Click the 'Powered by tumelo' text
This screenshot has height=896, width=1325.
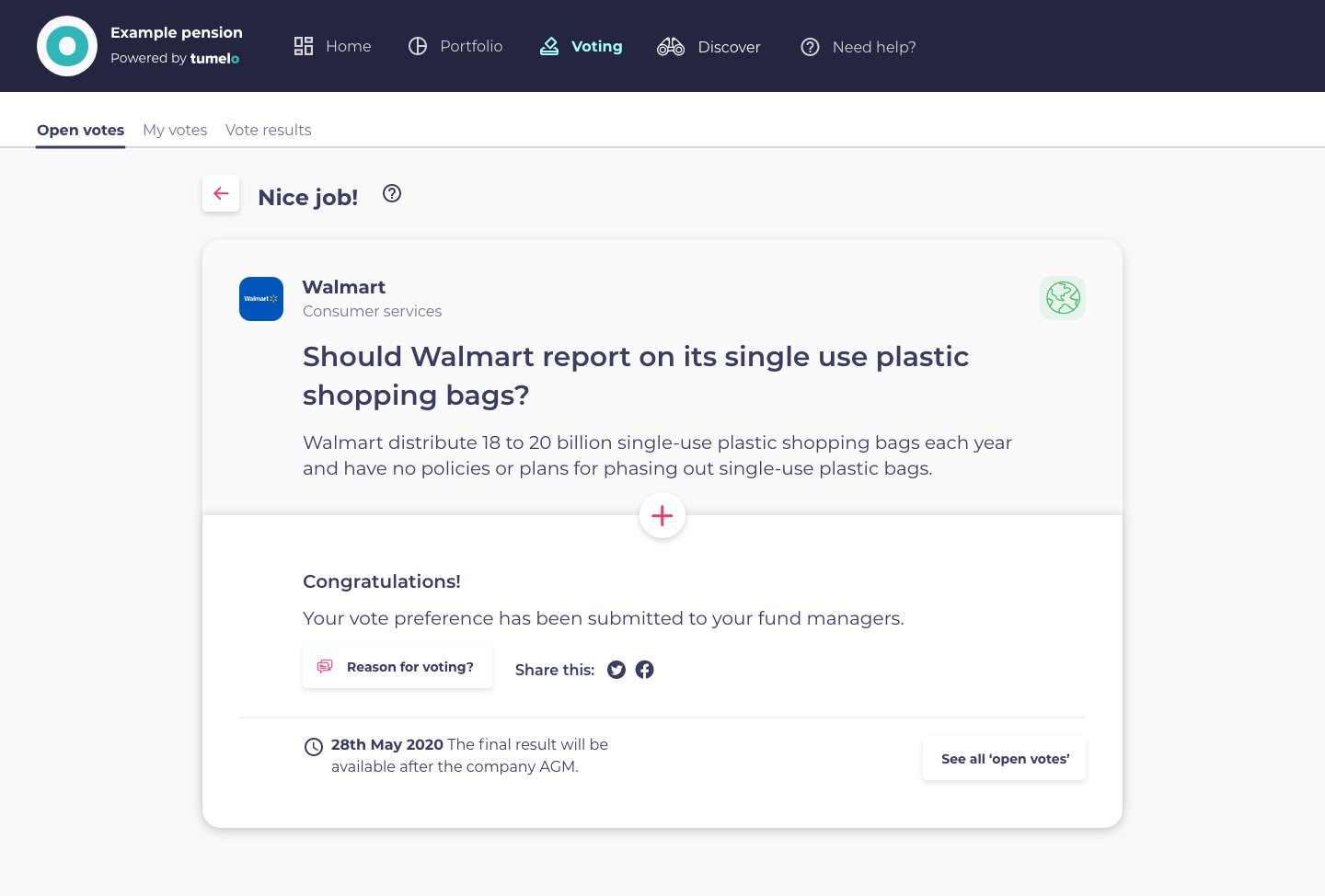(175, 58)
